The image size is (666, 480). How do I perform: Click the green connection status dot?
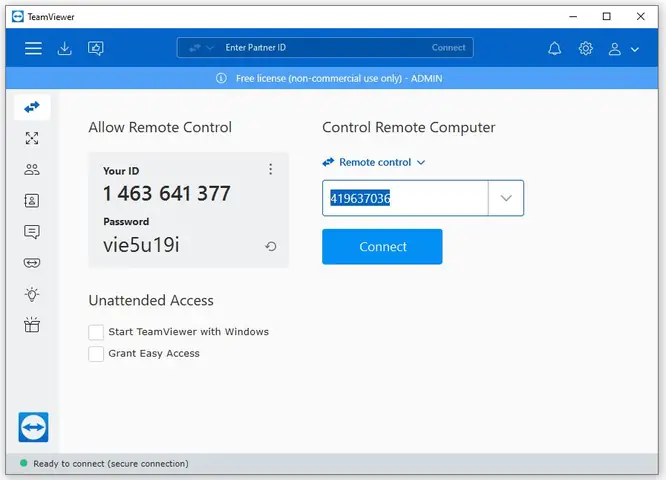click(x=24, y=463)
